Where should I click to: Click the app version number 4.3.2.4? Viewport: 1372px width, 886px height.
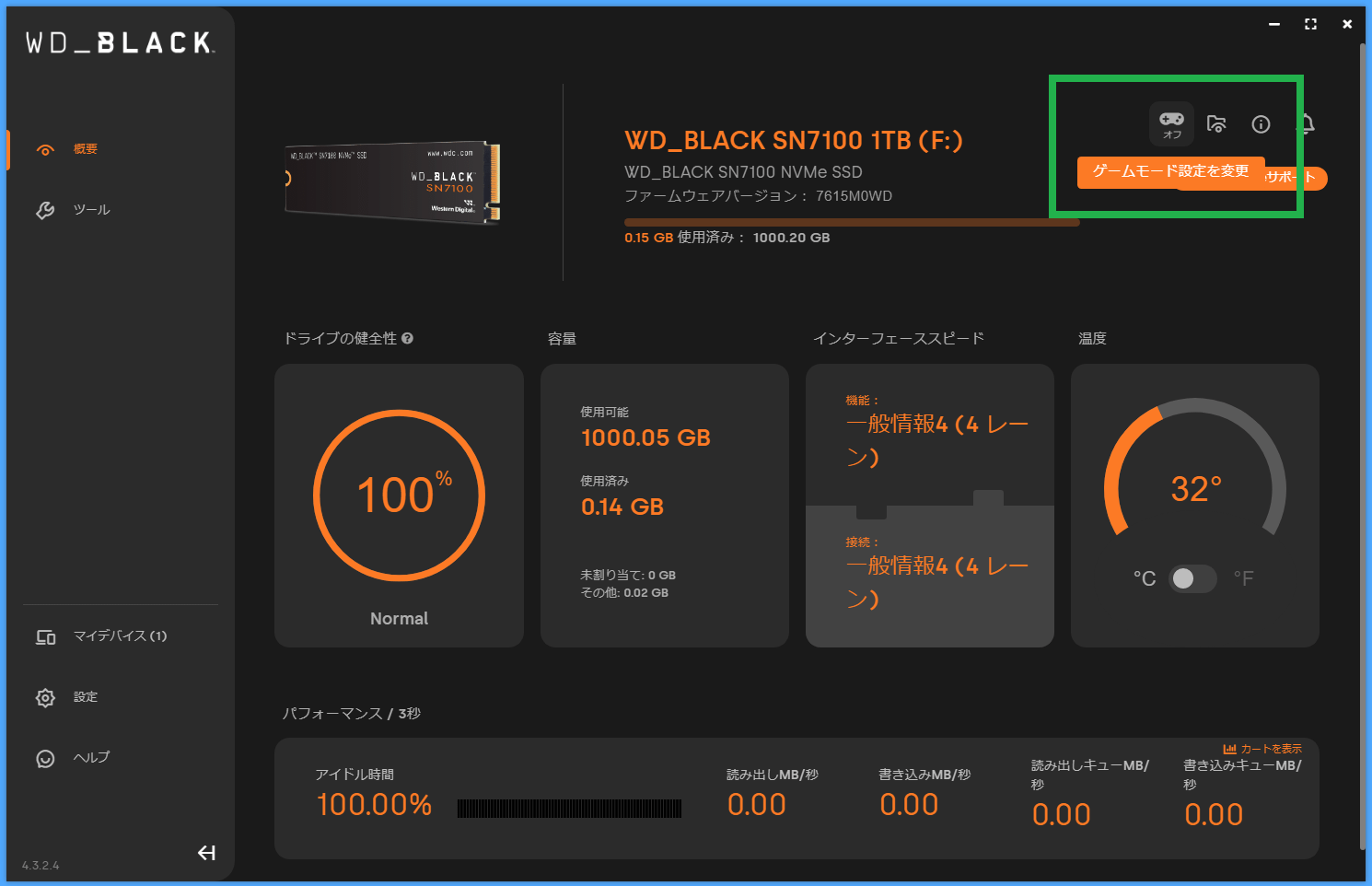(x=41, y=866)
